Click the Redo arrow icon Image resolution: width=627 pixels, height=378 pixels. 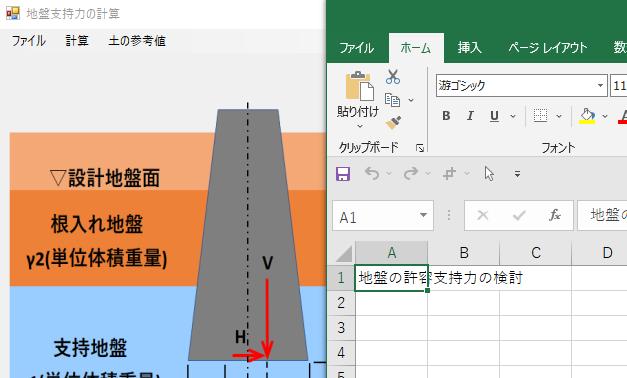click(x=411, y=174)
